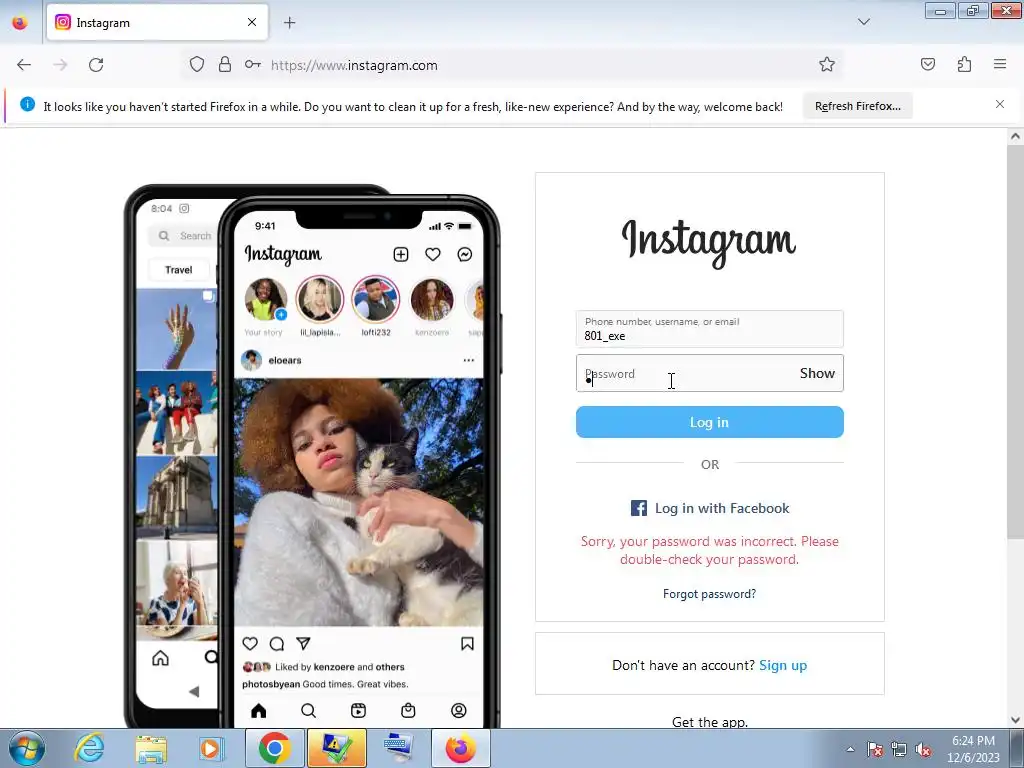The width and height of the screenshot is (1024, 768).
Task: Click the Facebook logo icon
Action: [x=639, y=508]
